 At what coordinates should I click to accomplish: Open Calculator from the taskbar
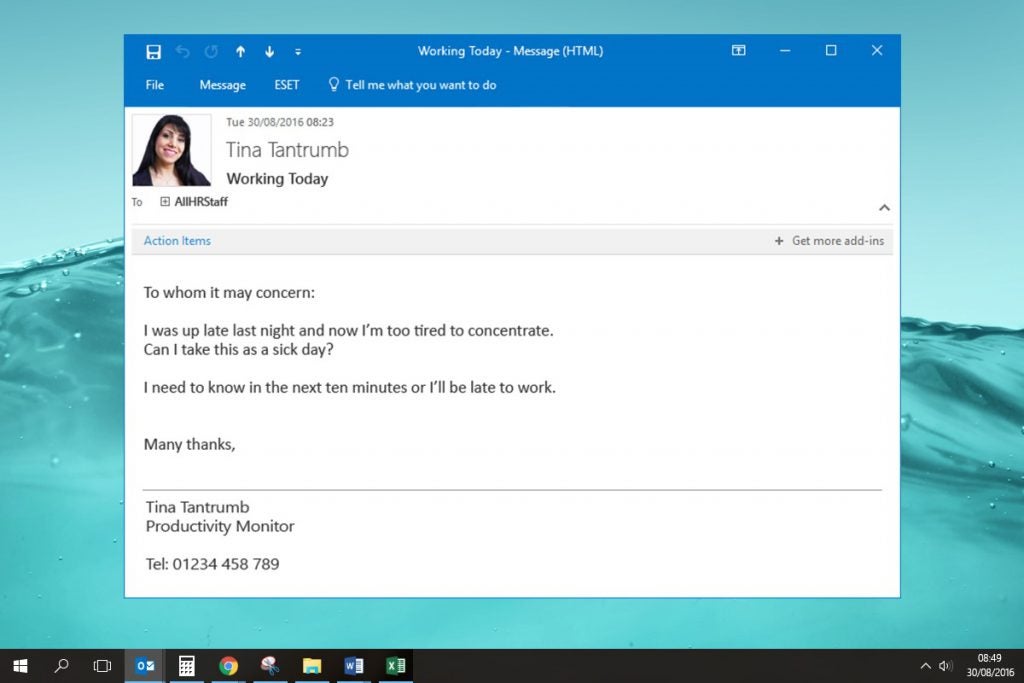187,666
